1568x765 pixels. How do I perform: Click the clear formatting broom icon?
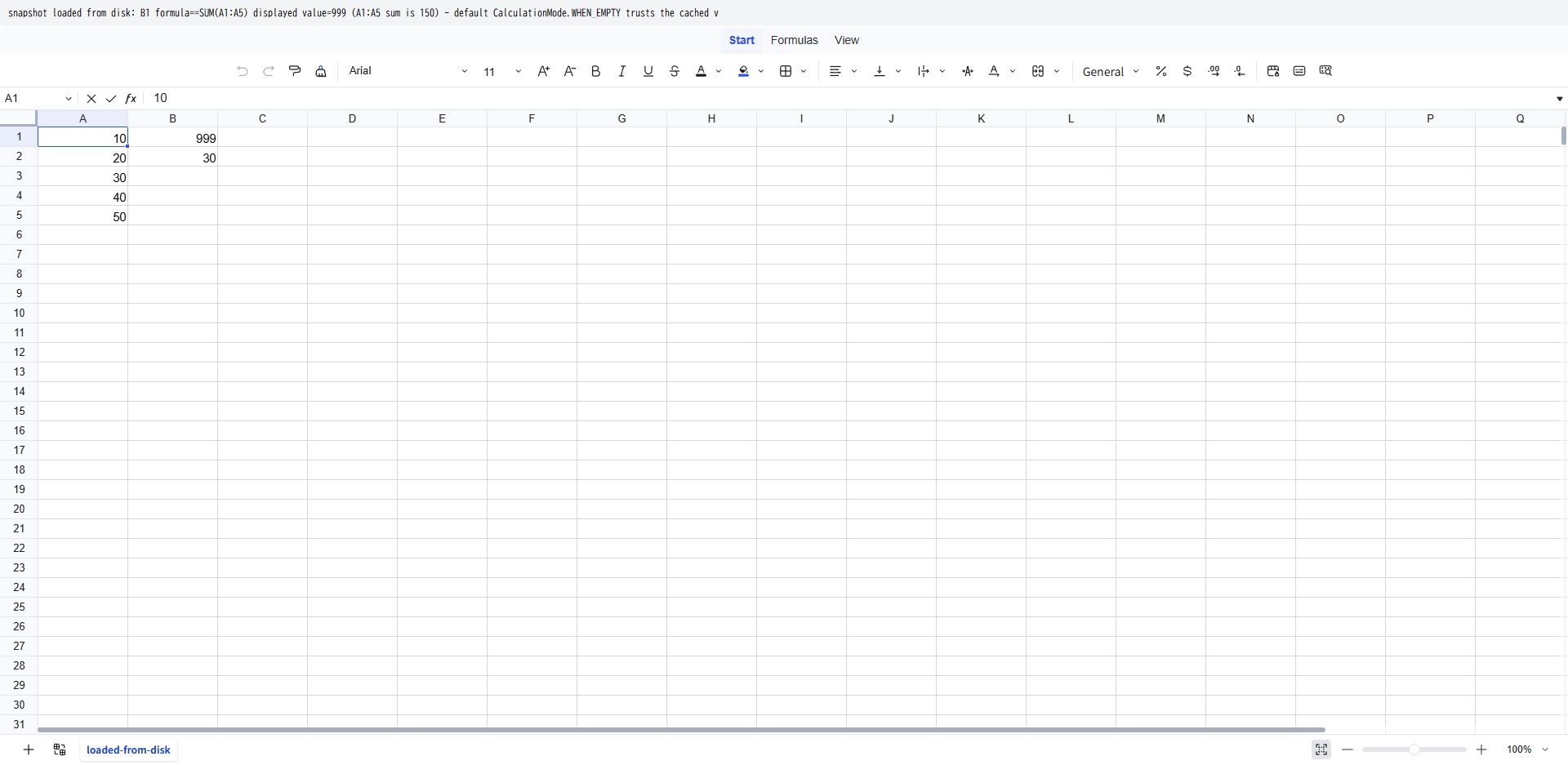(321, 71)
